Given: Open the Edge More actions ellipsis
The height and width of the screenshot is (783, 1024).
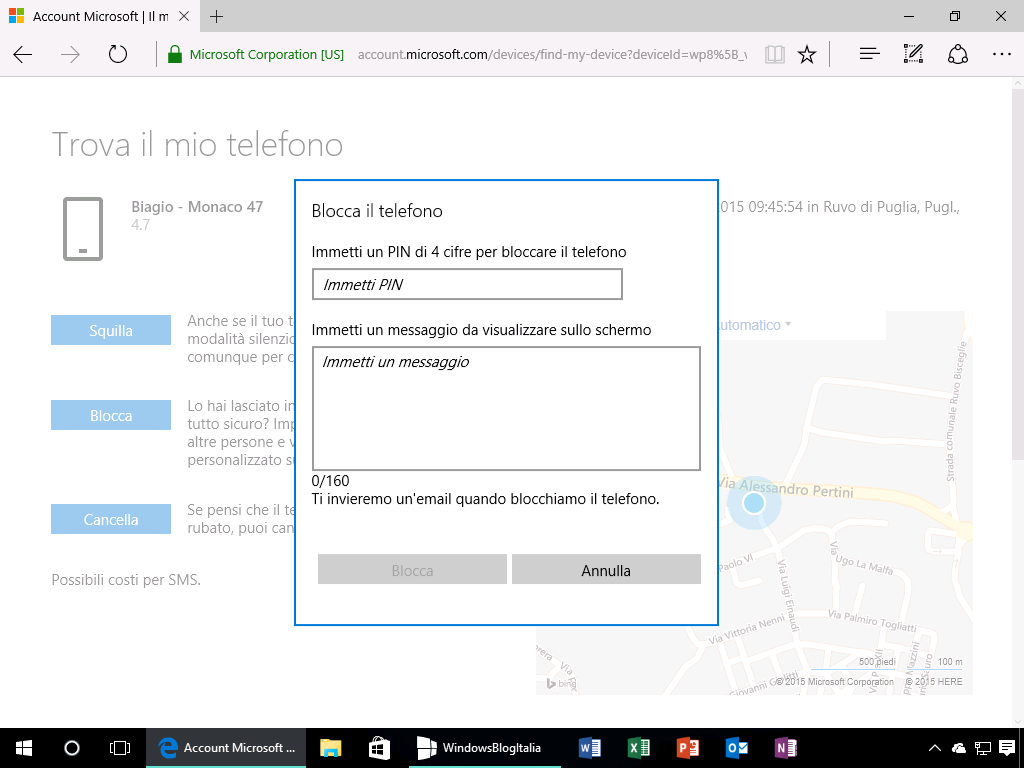Looking at the screenshot, I should tap(1001, 54).
